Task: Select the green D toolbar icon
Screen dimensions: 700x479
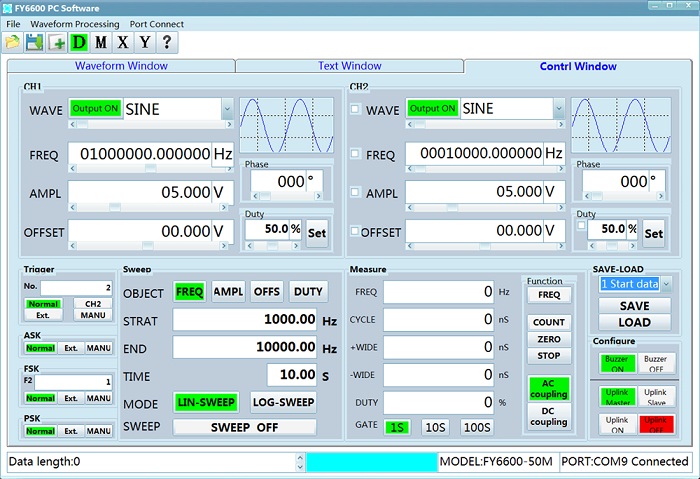Action: click(78, 42)
